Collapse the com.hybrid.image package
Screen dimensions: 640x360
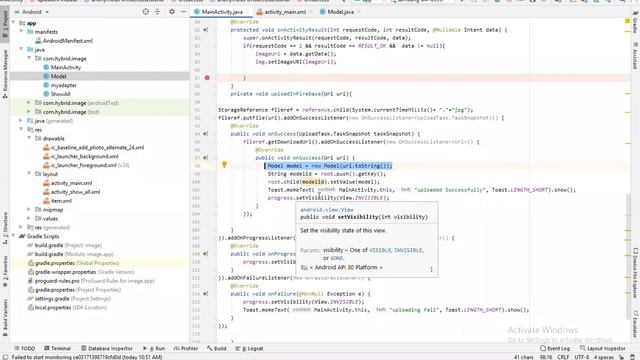coord(29,58)
